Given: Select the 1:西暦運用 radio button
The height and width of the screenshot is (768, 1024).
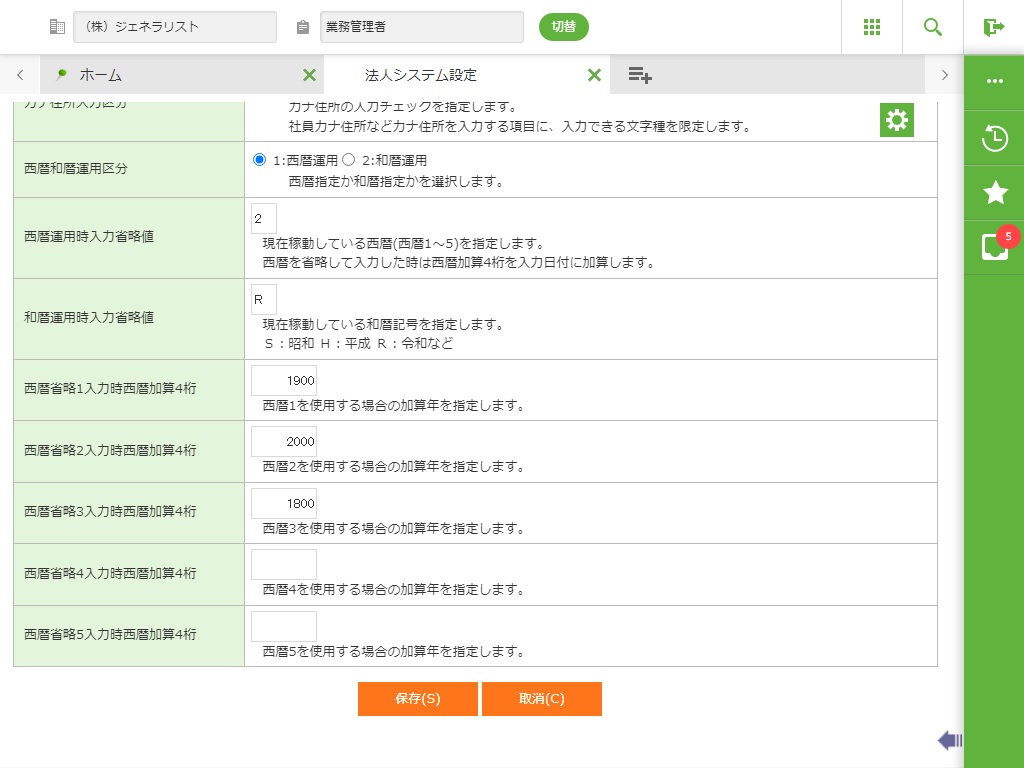Looking at the screenshot, I should pos(260,160).
